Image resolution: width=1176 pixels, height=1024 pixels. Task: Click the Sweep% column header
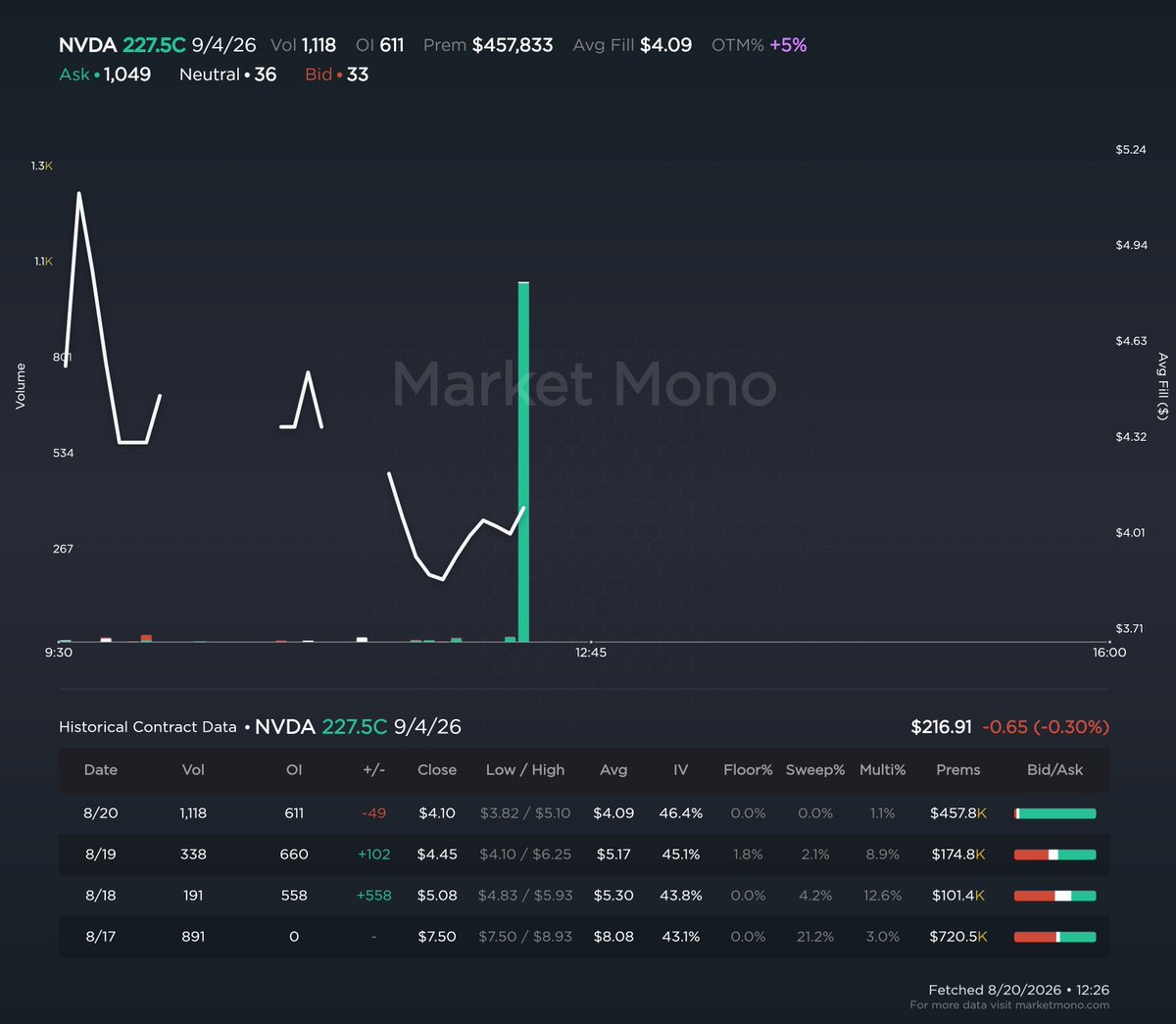point(815,770)
